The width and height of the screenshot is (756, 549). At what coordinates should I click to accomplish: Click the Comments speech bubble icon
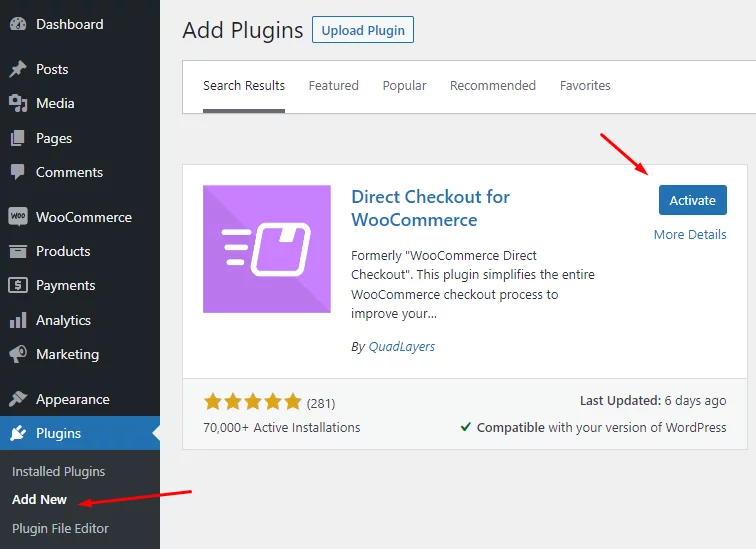point(18,172)
